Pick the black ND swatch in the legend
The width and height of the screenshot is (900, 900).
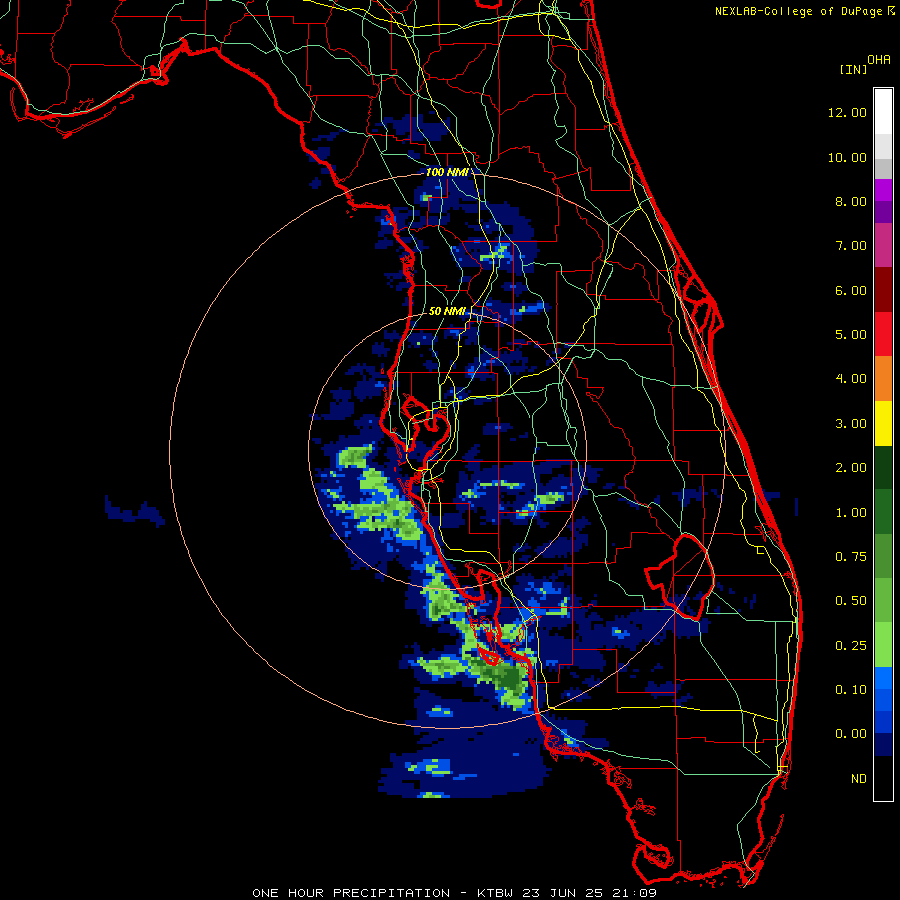pos(883,778)
